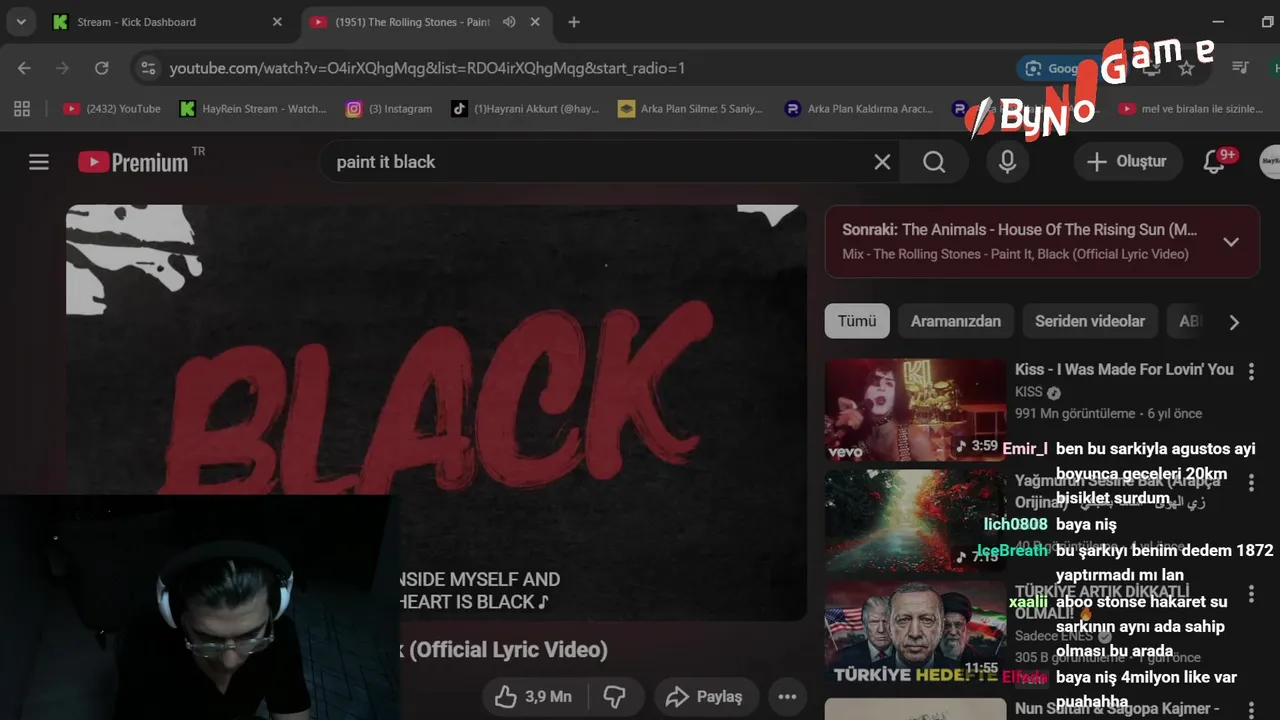Open Arka Plan Kaldırma Aracı bookmark
This screenshot has height=720, width=1280.
[x=859, y=109]
